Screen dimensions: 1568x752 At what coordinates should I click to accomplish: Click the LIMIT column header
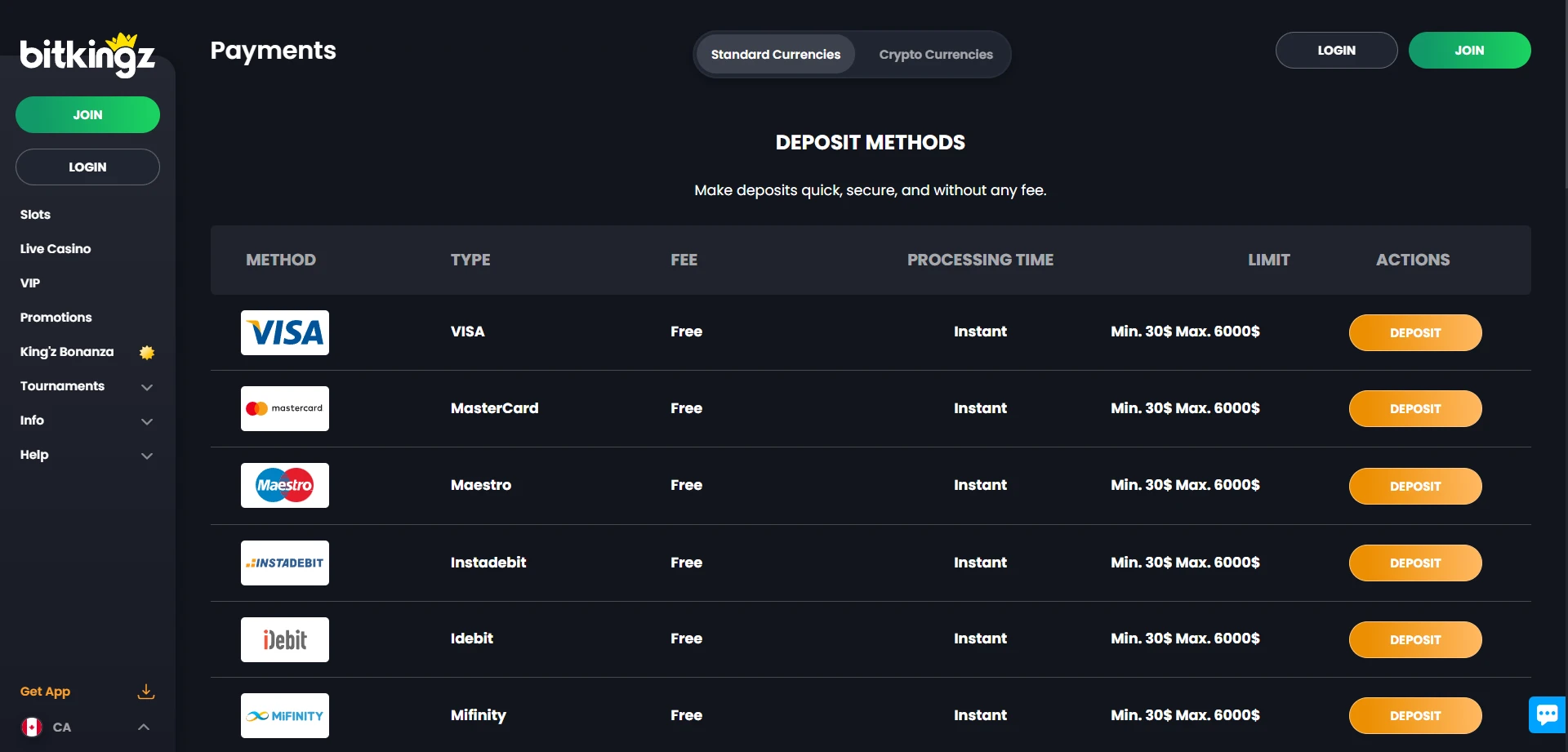(1269, 260)
